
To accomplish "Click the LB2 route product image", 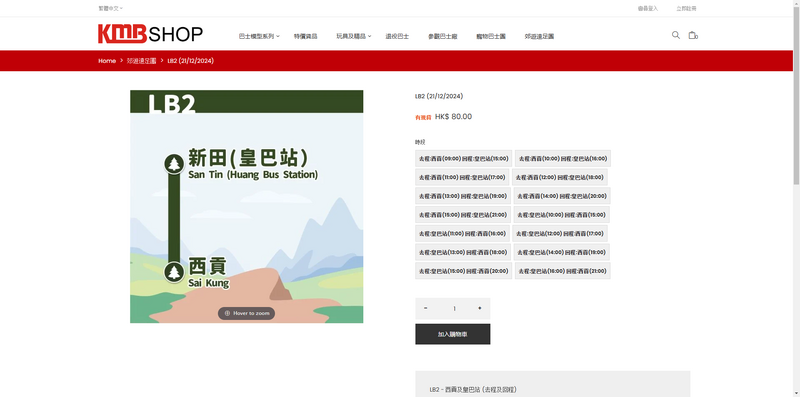I will click(246, 207).
